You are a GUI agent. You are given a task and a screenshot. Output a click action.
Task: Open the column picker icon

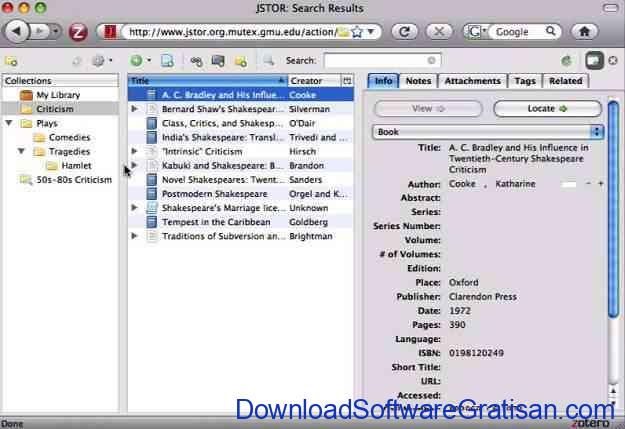point(347,81)
